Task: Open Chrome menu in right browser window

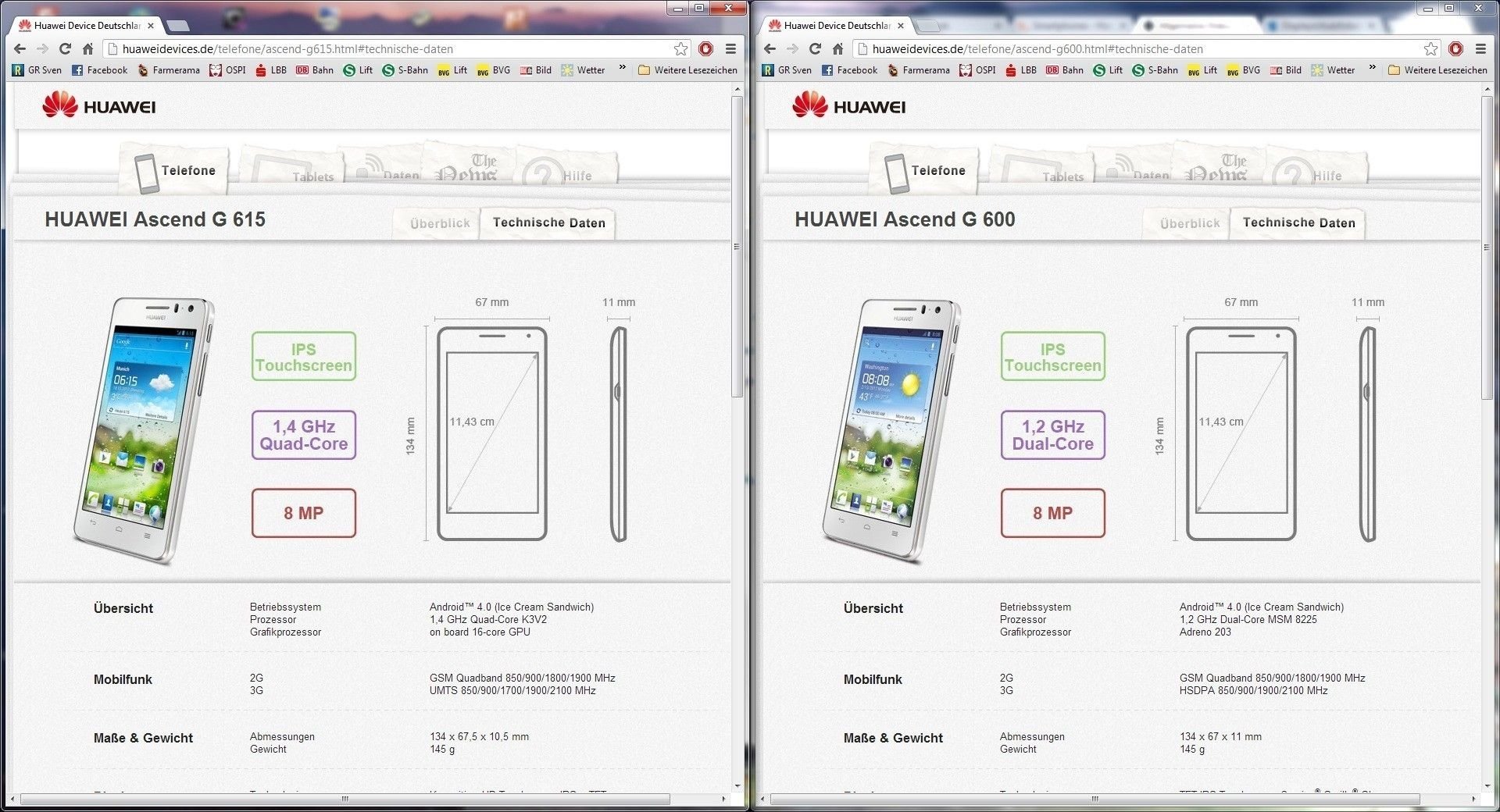Action: click(x=1480, y=49)
